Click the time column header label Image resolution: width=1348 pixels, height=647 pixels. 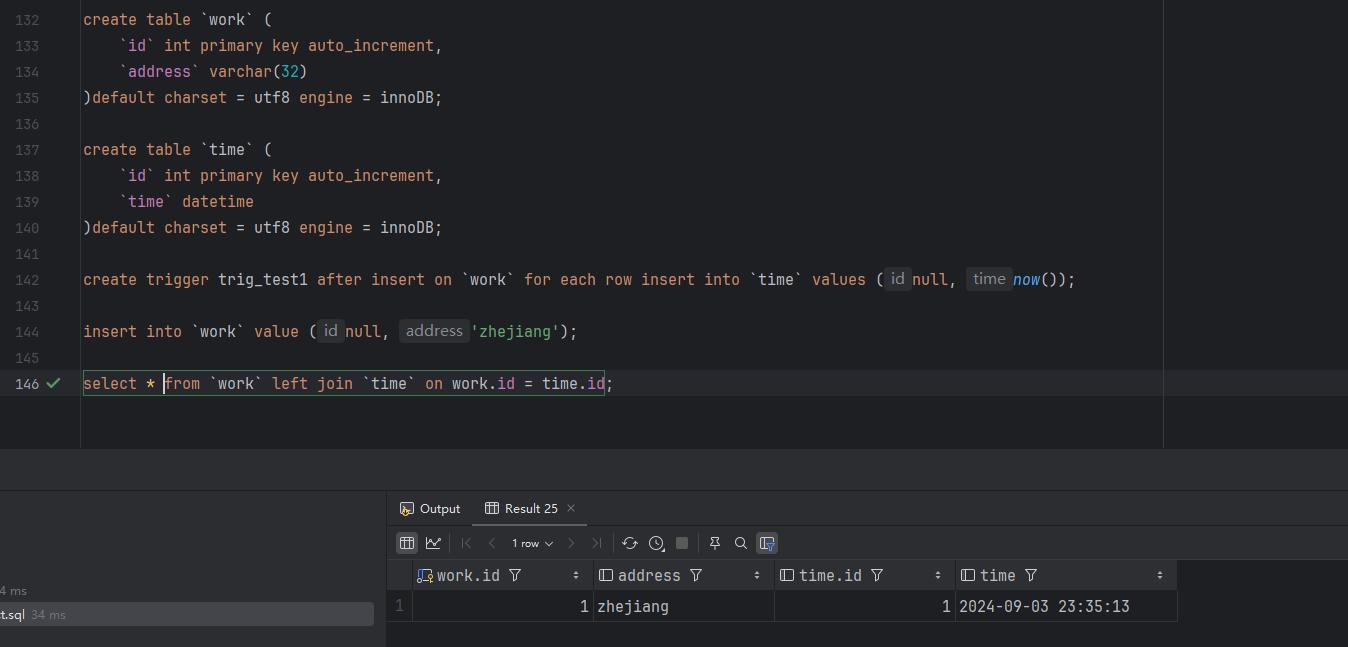click(998, 575)
